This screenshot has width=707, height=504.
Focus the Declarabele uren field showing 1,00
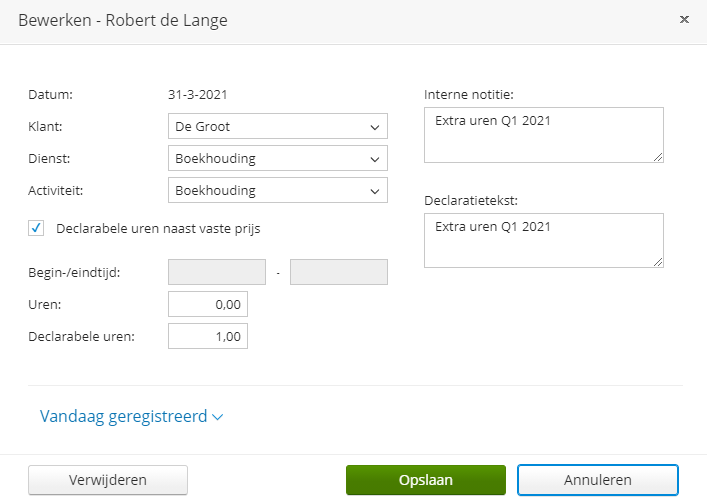(x=208, y=336)
